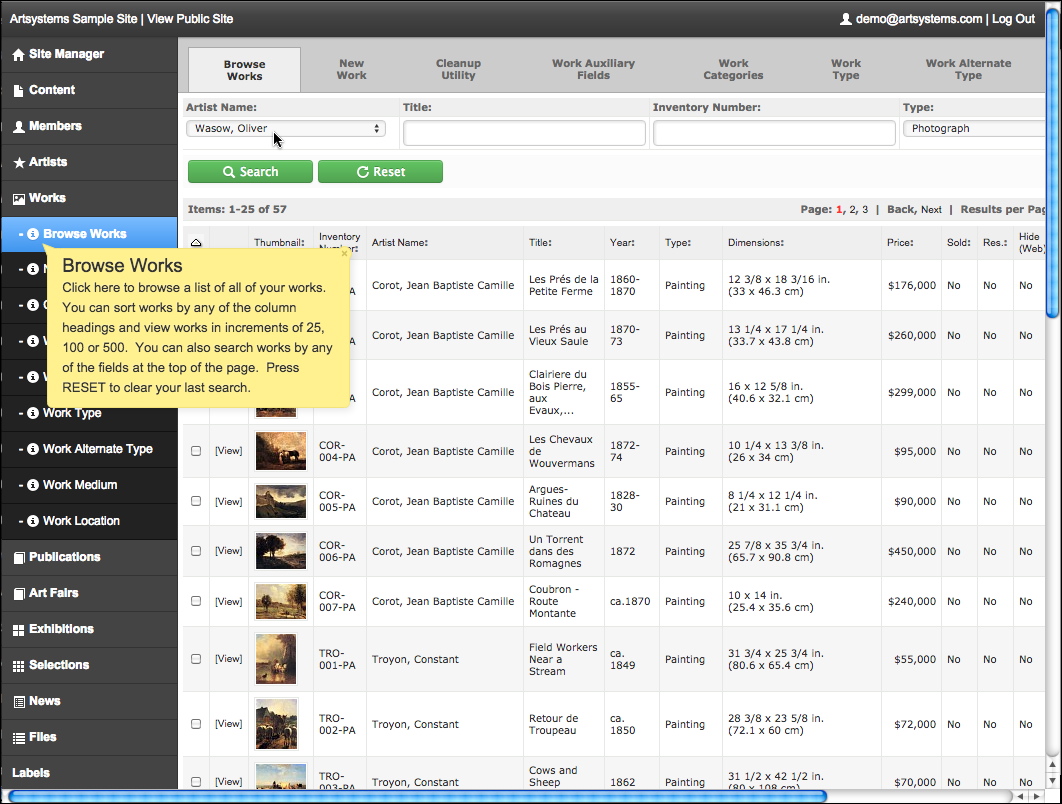Click the News sidebar icon

pos(19,702)
